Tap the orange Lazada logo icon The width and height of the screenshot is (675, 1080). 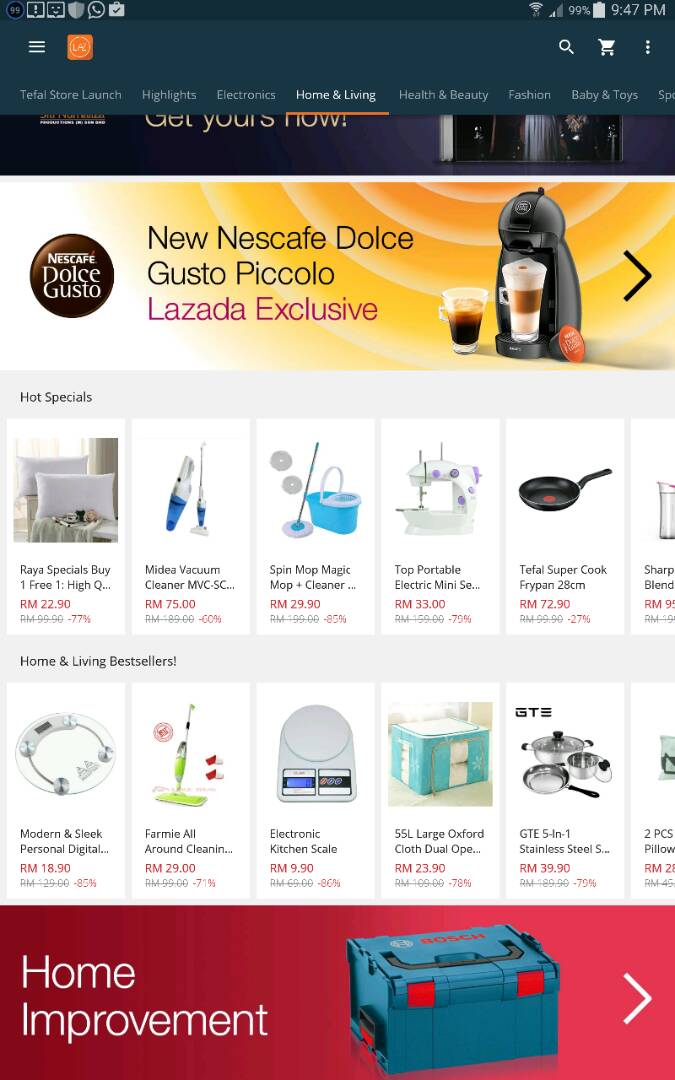(80, 47)
